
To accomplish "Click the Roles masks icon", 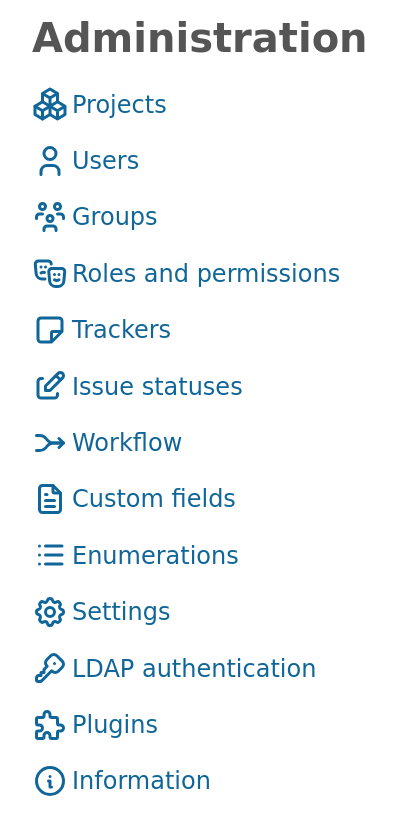I will 50,274.
